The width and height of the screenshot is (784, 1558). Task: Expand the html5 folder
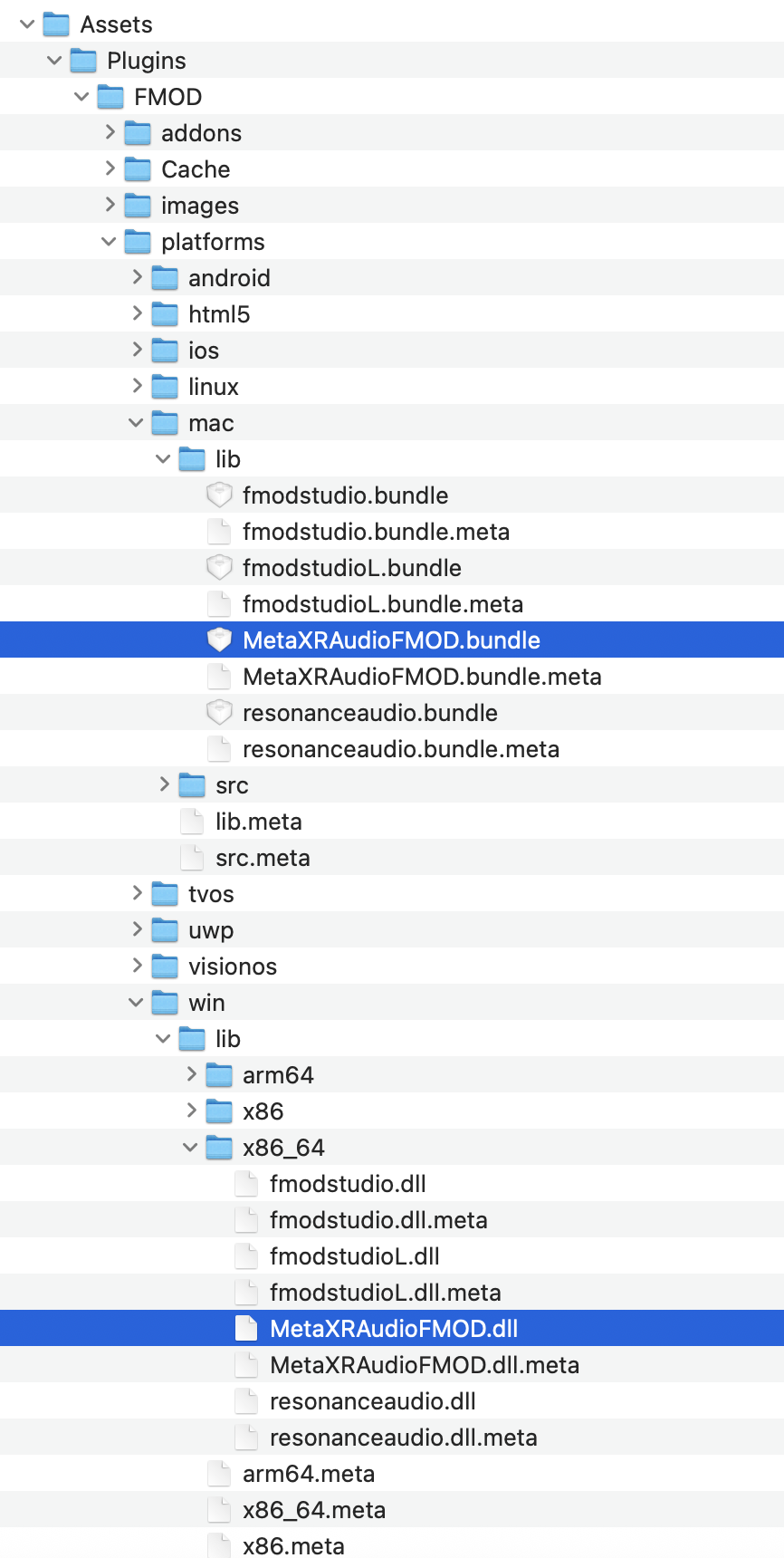coord(137,313)
